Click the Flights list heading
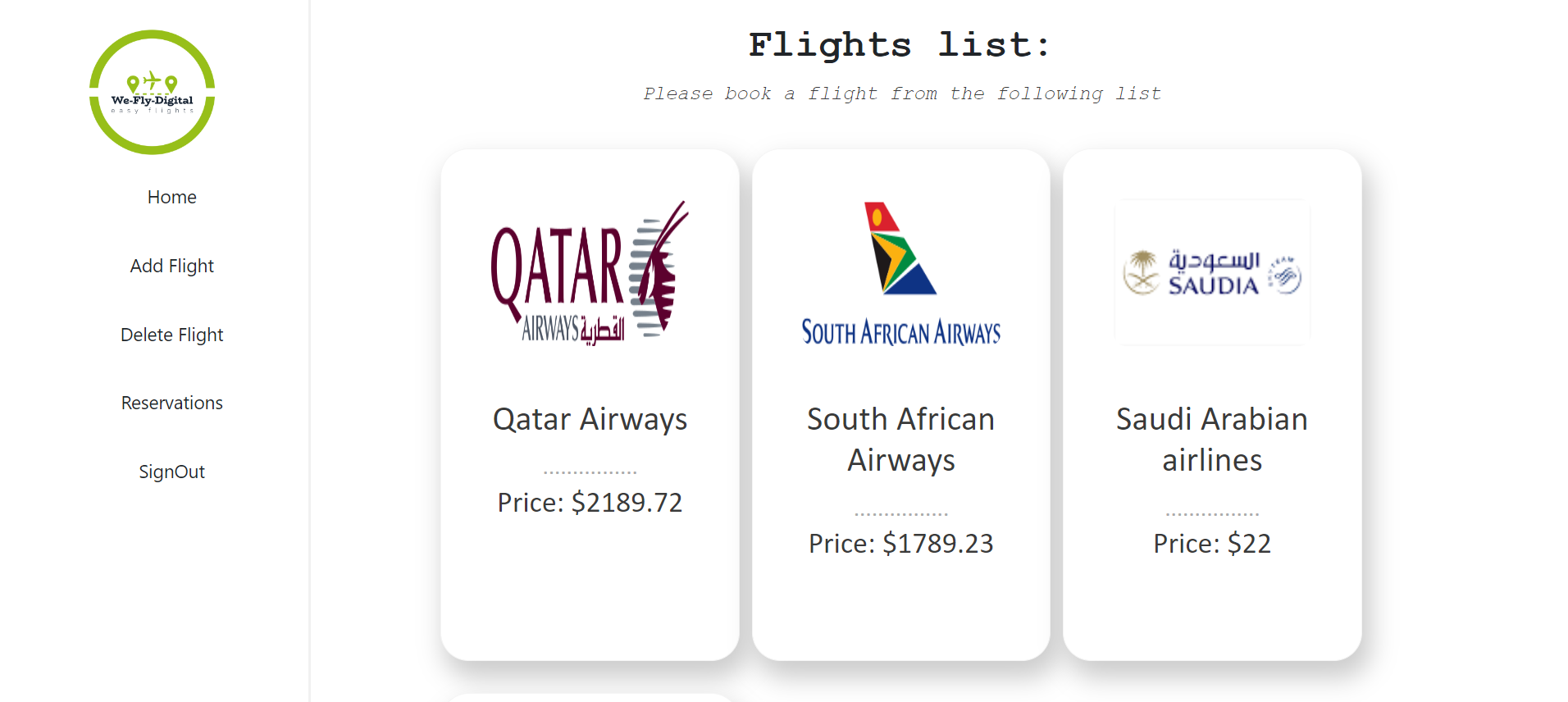This screenshot has height=702, width=1568. point(900,45)
